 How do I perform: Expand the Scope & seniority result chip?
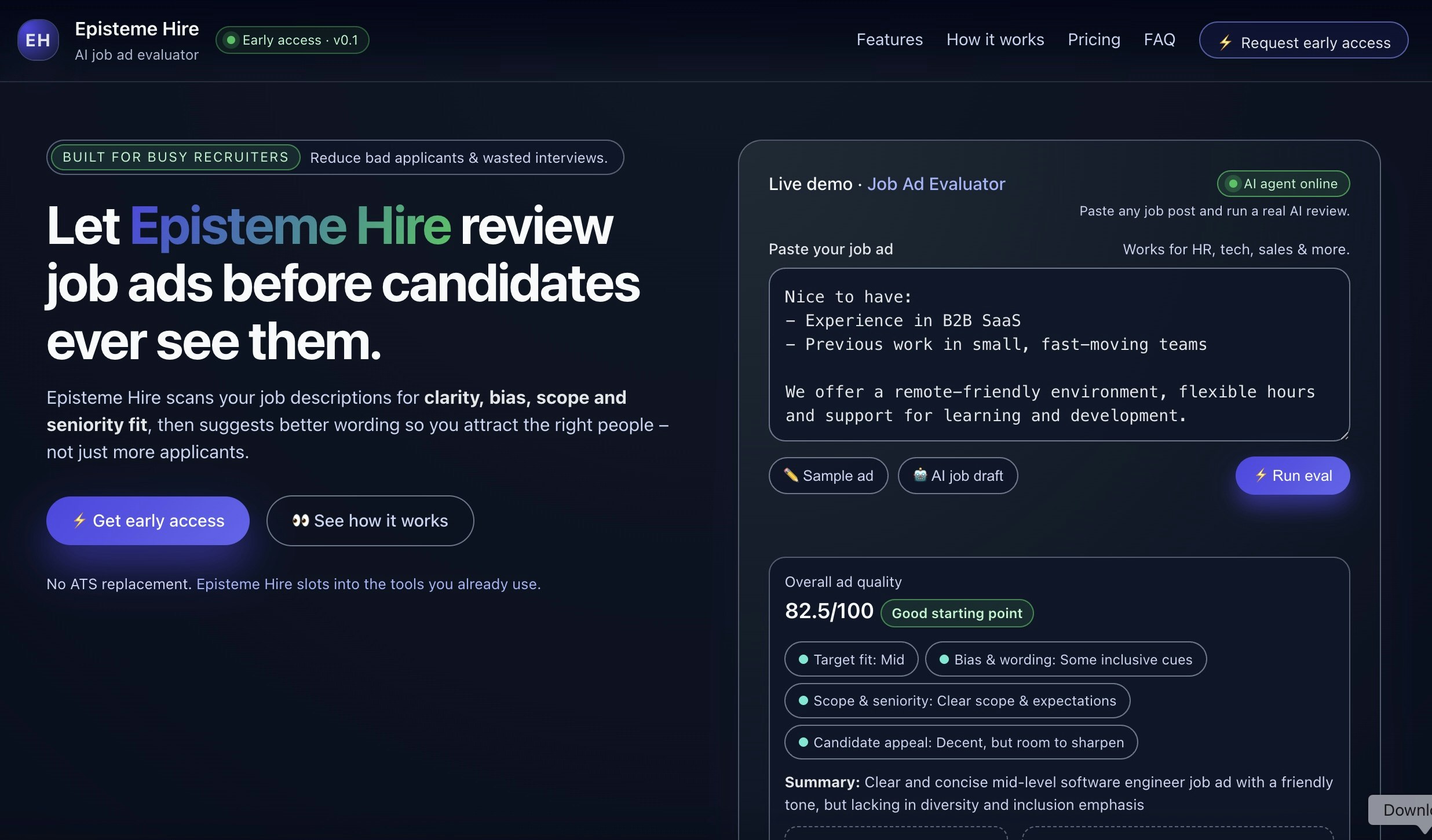(956, 700)
